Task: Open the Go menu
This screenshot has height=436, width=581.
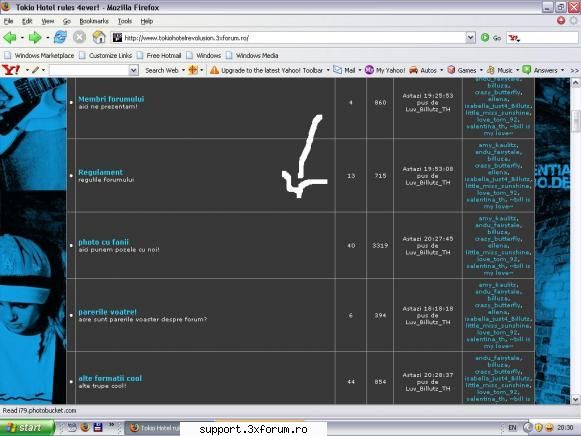Action: pyautogui.click(x=67, y=21)
